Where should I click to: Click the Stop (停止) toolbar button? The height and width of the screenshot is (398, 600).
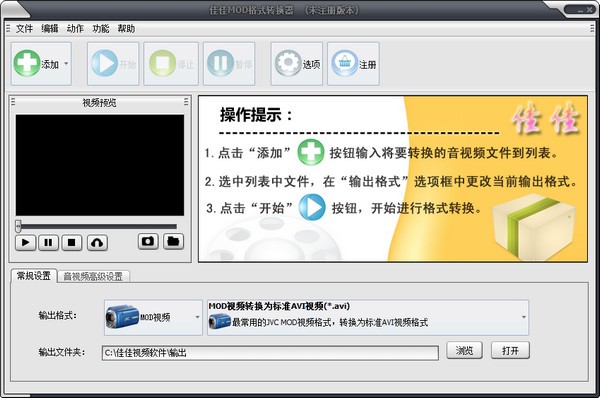(171, 64)
